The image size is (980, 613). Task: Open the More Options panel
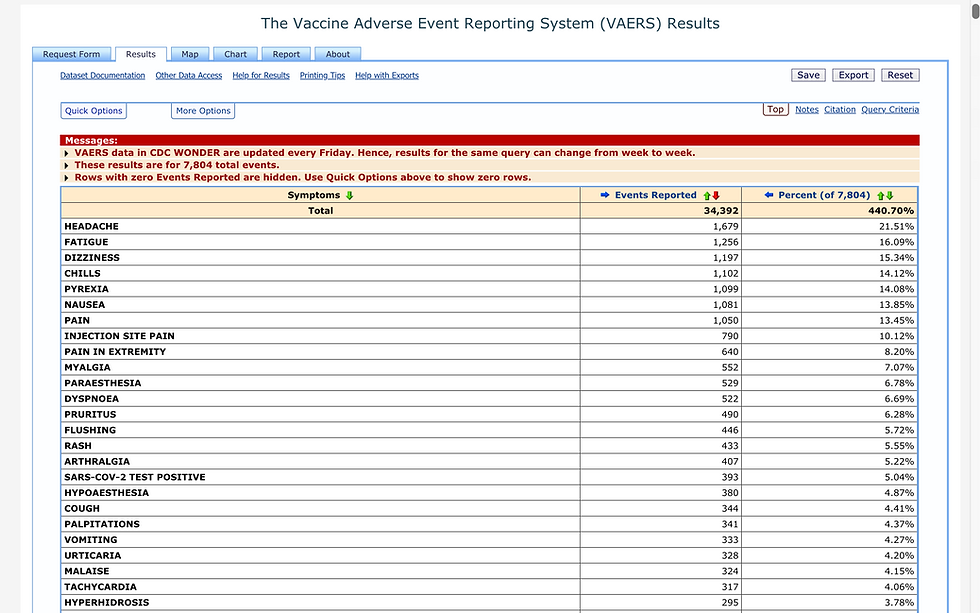point(203,111)
